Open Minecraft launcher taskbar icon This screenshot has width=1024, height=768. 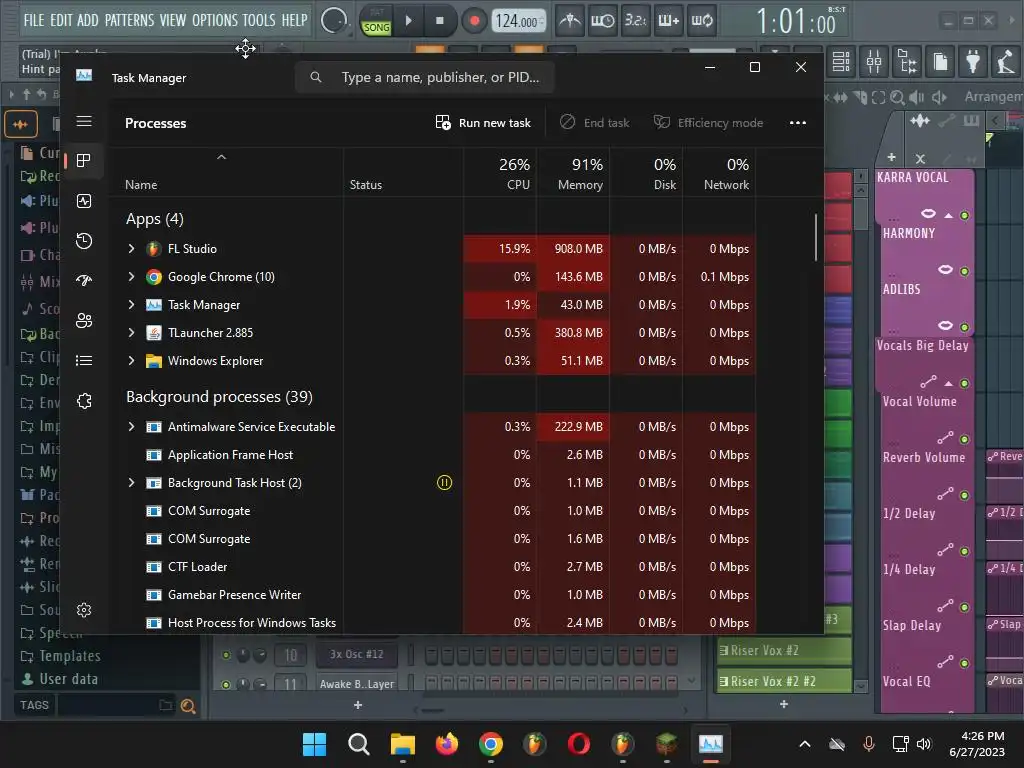tap(666, 744)
